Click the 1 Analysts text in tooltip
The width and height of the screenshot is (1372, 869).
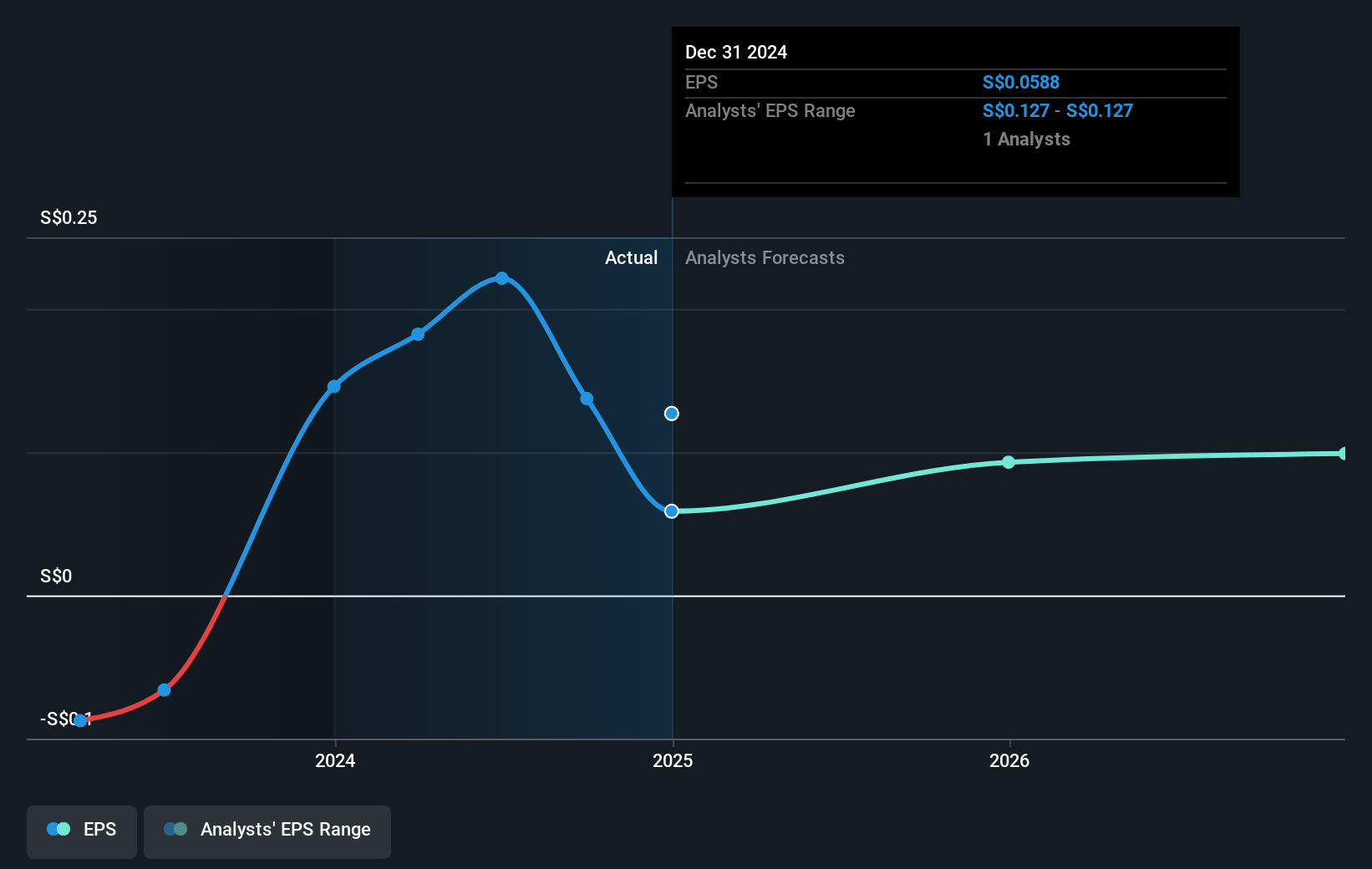(x=1026, y=139)
